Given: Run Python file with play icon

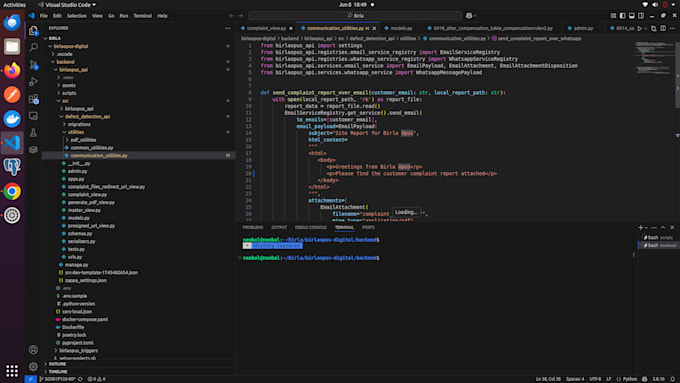Looking at the screenshot, I should [x=639, y=28].
